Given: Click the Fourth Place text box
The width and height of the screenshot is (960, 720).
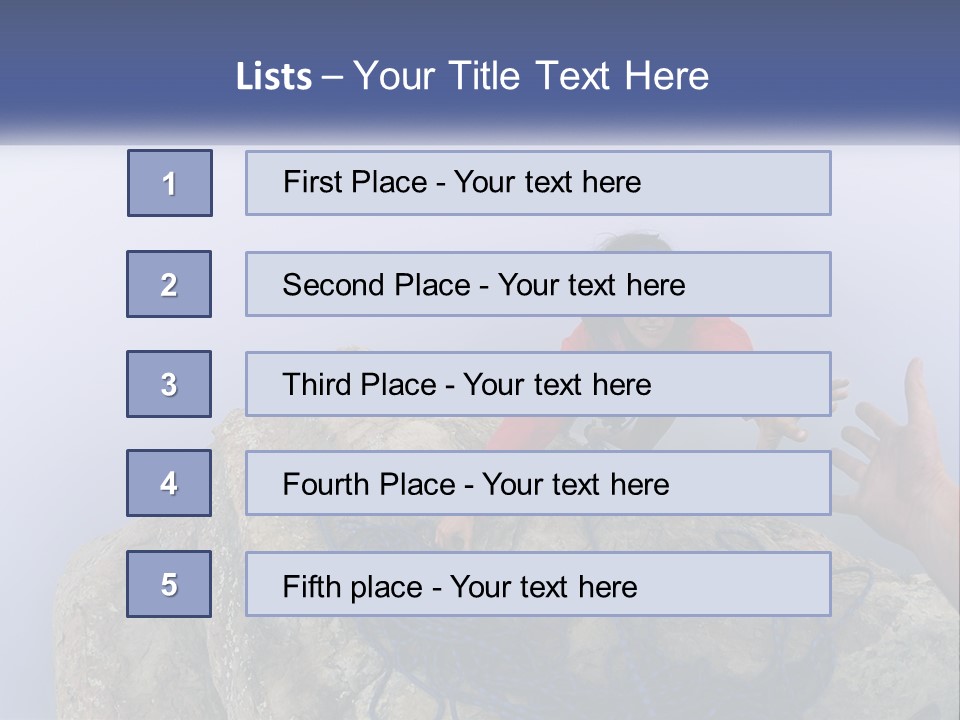Looking at the screenshot, I should (x=538, y=483).
